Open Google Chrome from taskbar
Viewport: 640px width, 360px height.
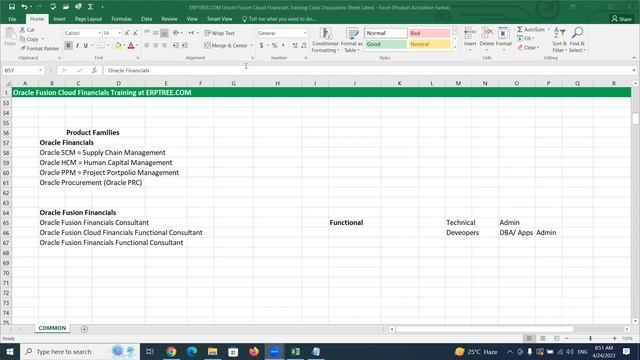pyautogui.click(x=171, y=351)
